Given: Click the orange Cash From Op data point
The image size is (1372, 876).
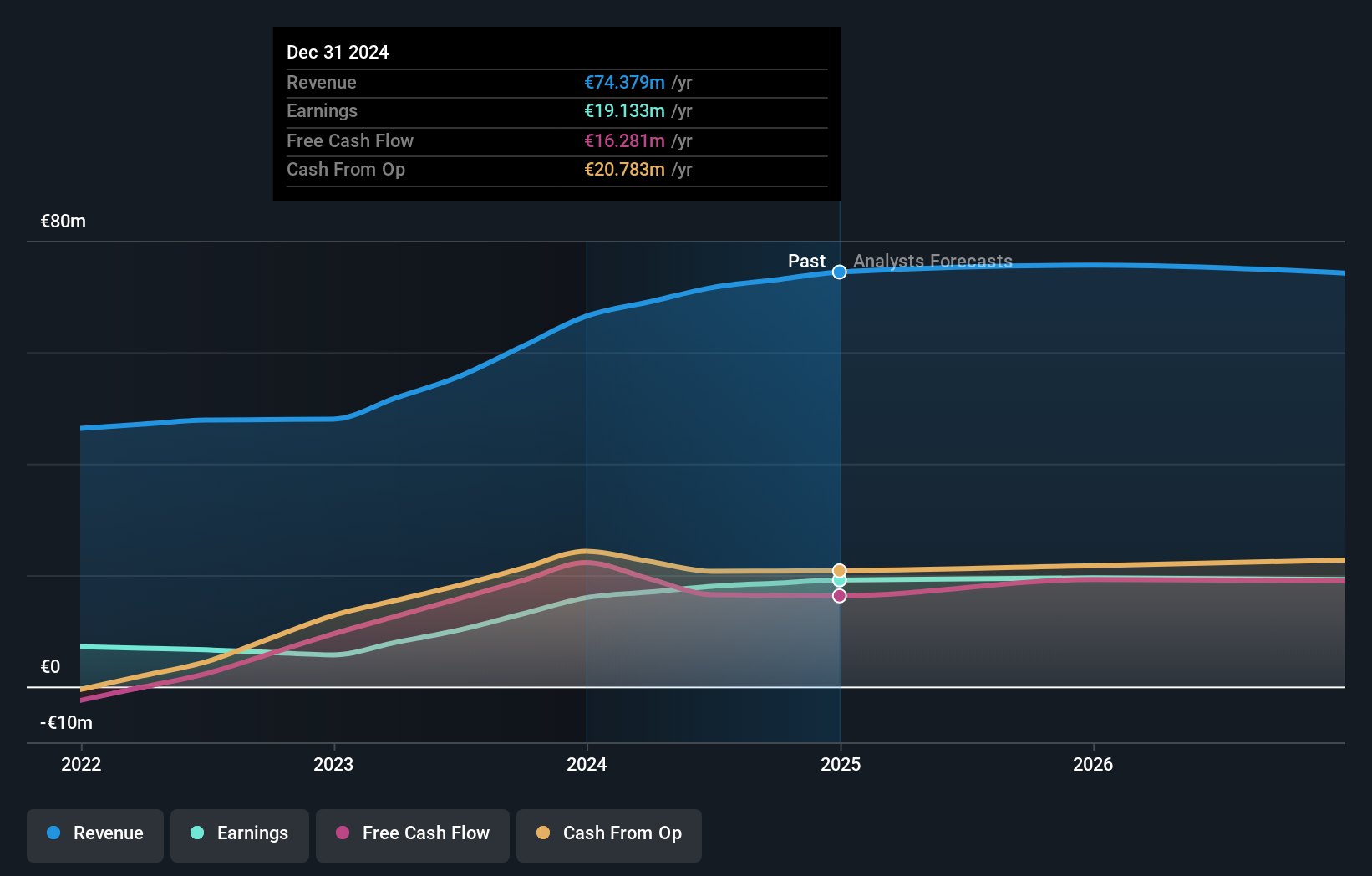Looking at the screenshot, I should point(840,570).
